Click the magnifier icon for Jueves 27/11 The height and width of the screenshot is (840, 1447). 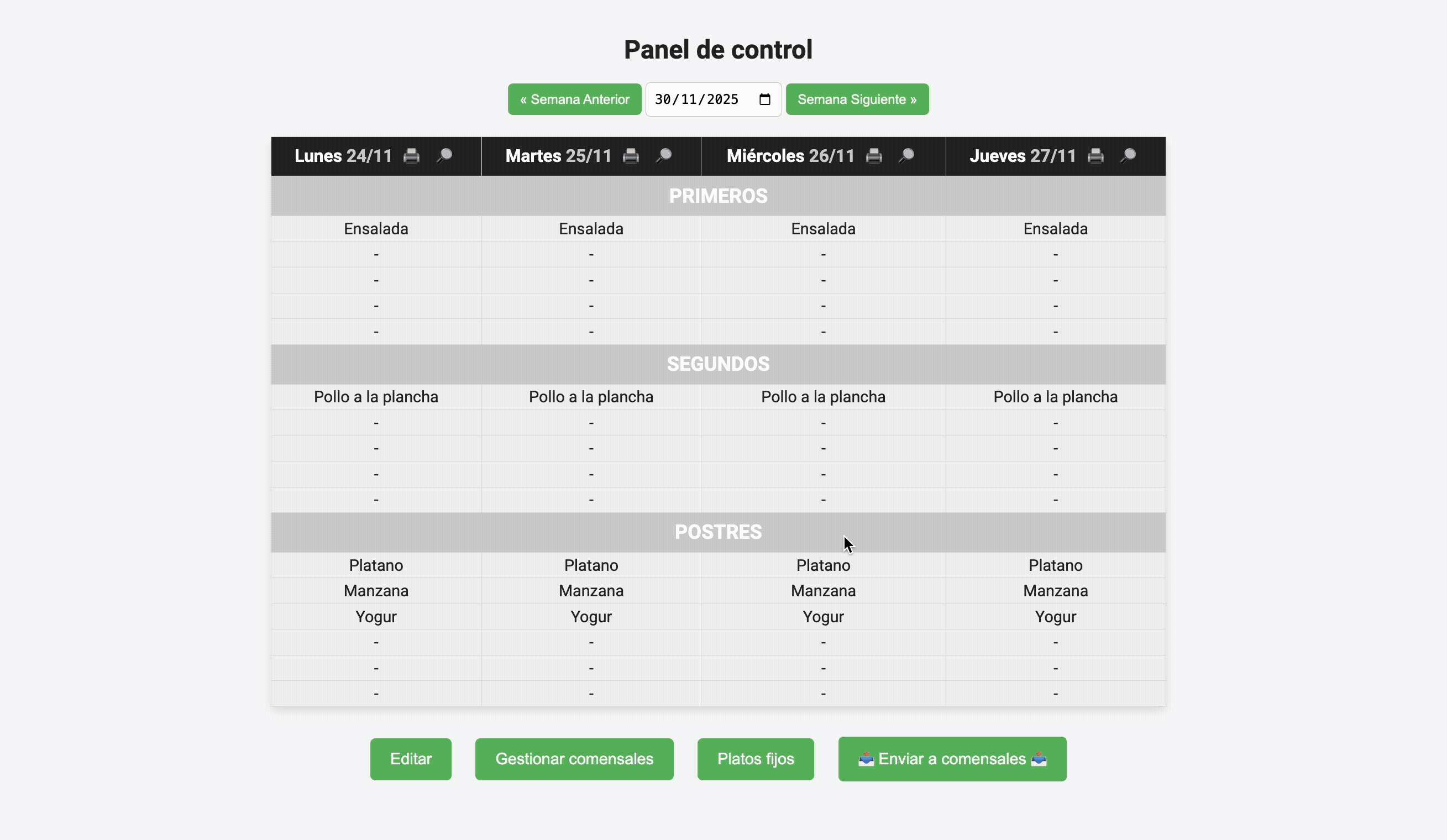pos(1128,156)
